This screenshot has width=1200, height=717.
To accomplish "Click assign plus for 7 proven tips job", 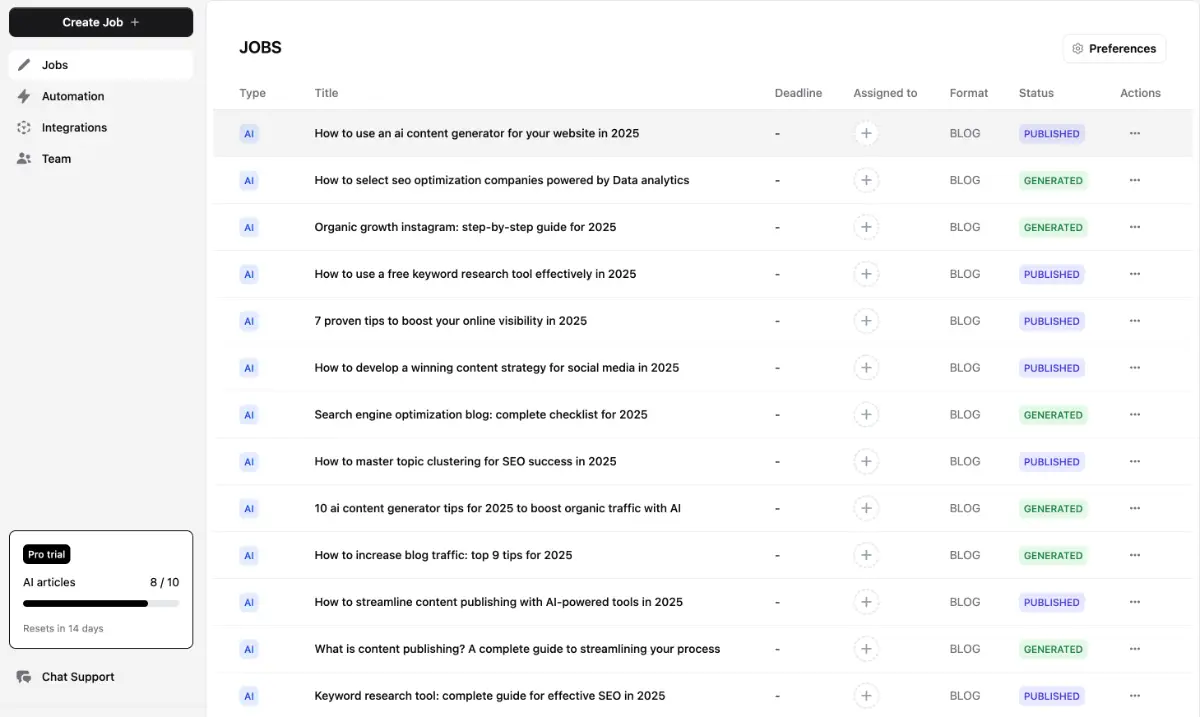I will [866, 321].
